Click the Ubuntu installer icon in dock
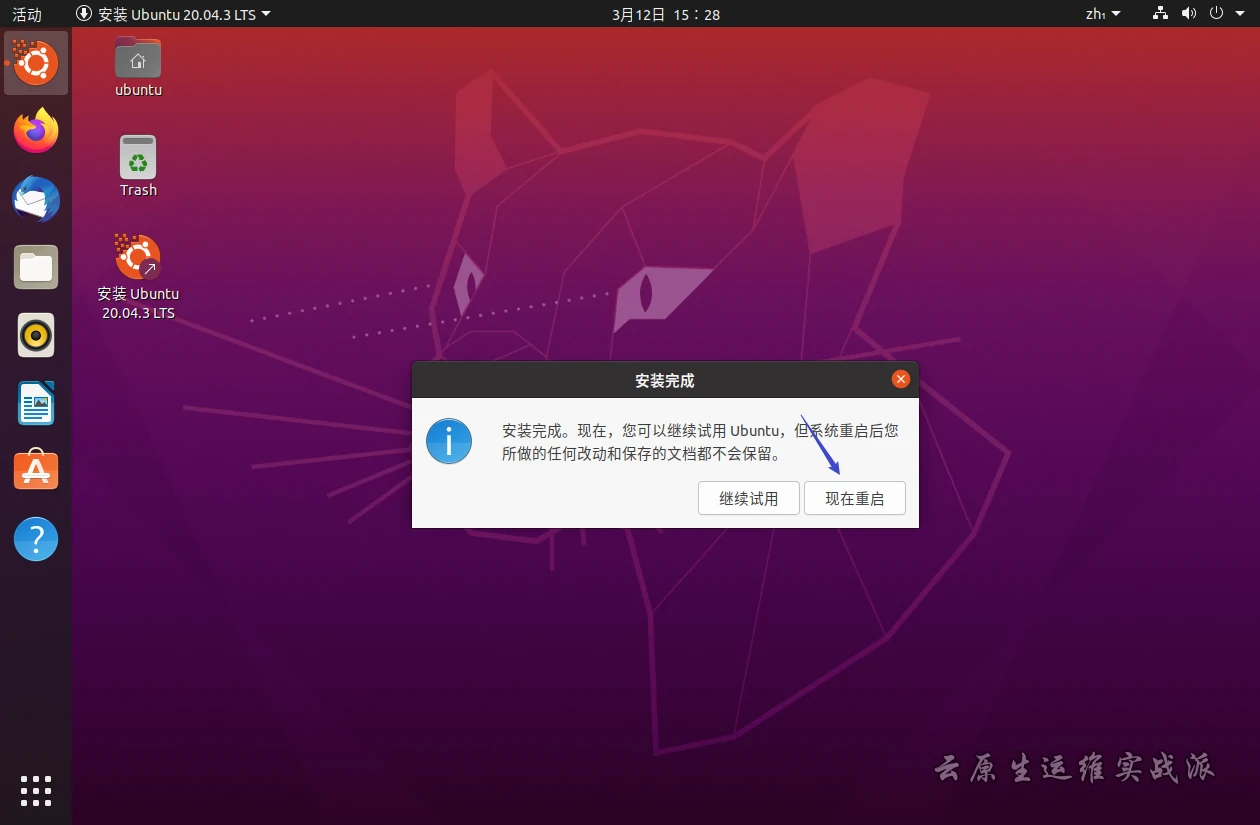The width and height of the screenshot is (1260, 825). [x=36, y=63]
